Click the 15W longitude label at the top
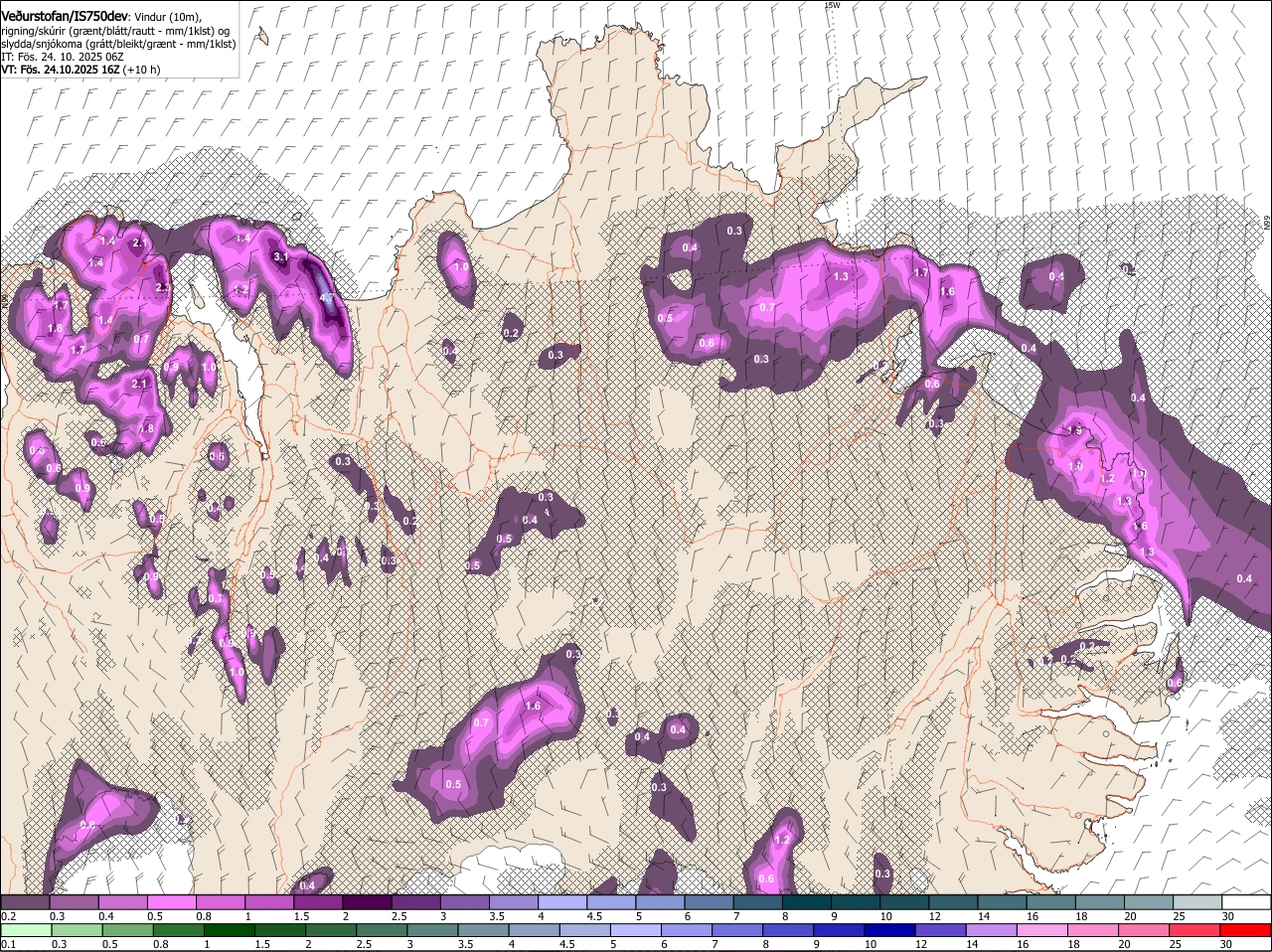Image resolution: width=1272 pixels, height=952 pixels. click(833, 5)
